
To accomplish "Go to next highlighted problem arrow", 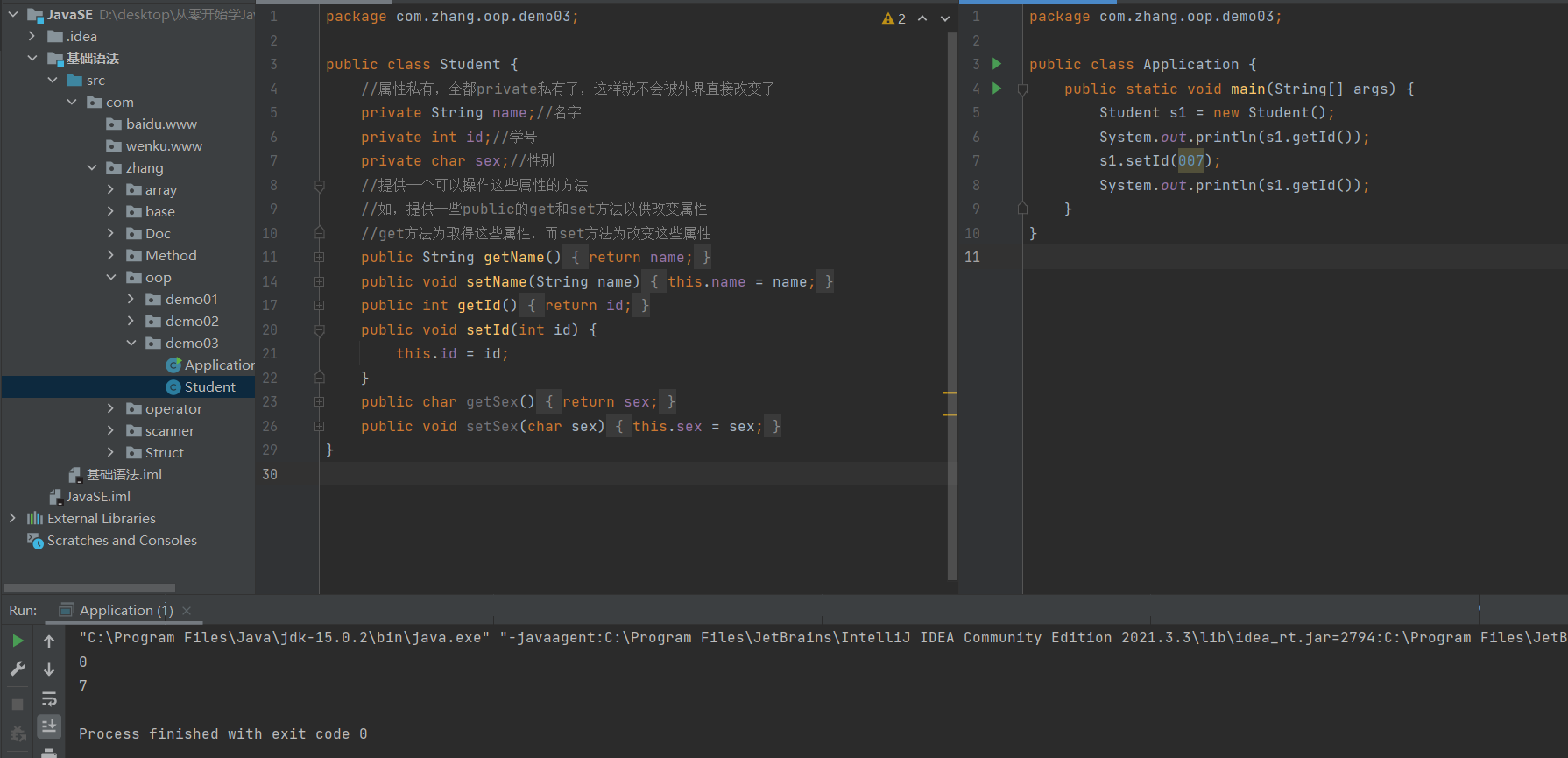I will click(944, 18).
